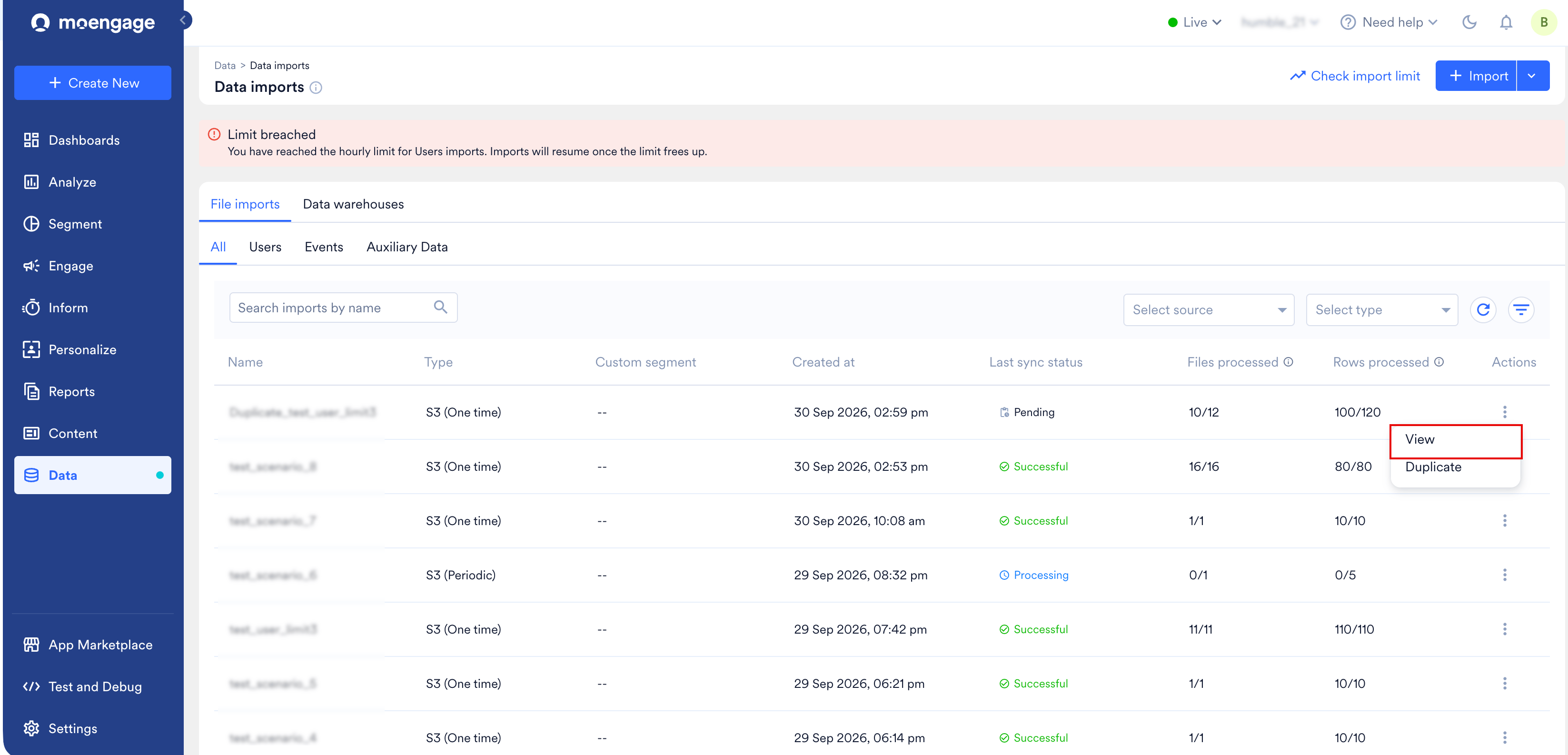Viewport: 1568px width, 755px height.
Task: Open the filter options icon
Action: pyautogui.click(x=1520, y=310)
